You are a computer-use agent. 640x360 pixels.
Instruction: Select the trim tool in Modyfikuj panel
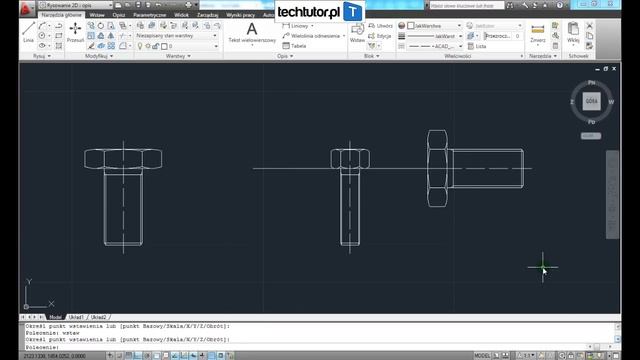point(122,36)
